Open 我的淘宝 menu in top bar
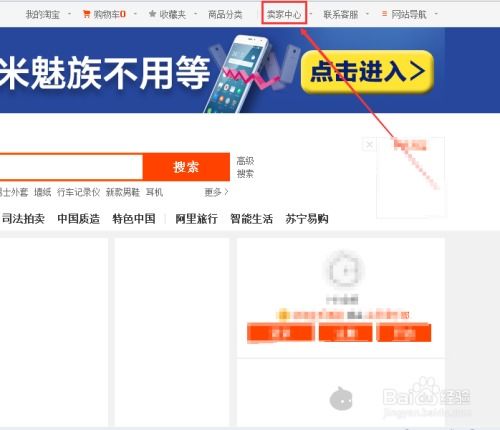Screen dimensions: 500x430 pos(43,14)
